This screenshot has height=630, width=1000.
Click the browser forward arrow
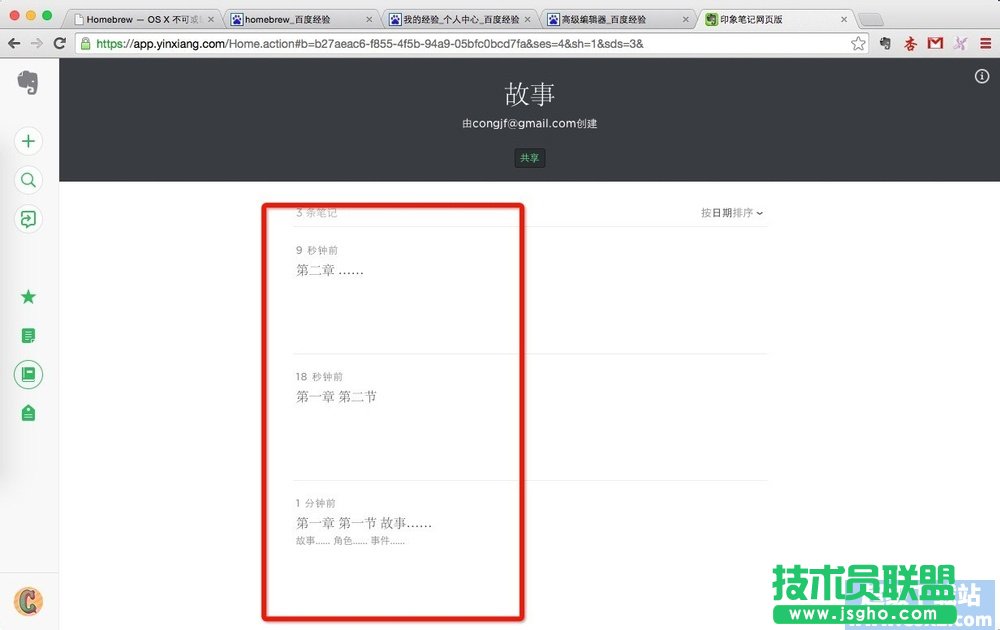click(37, 43)
